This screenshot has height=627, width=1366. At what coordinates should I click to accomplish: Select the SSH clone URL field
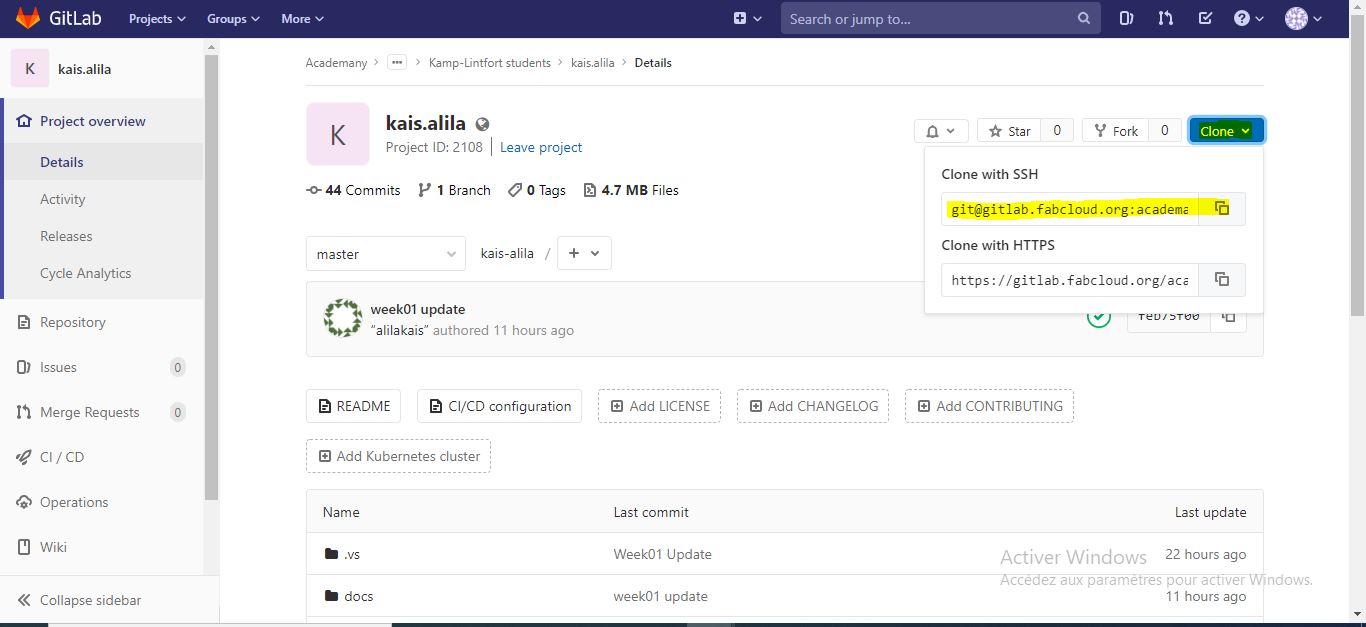[x=1070, y=209]
